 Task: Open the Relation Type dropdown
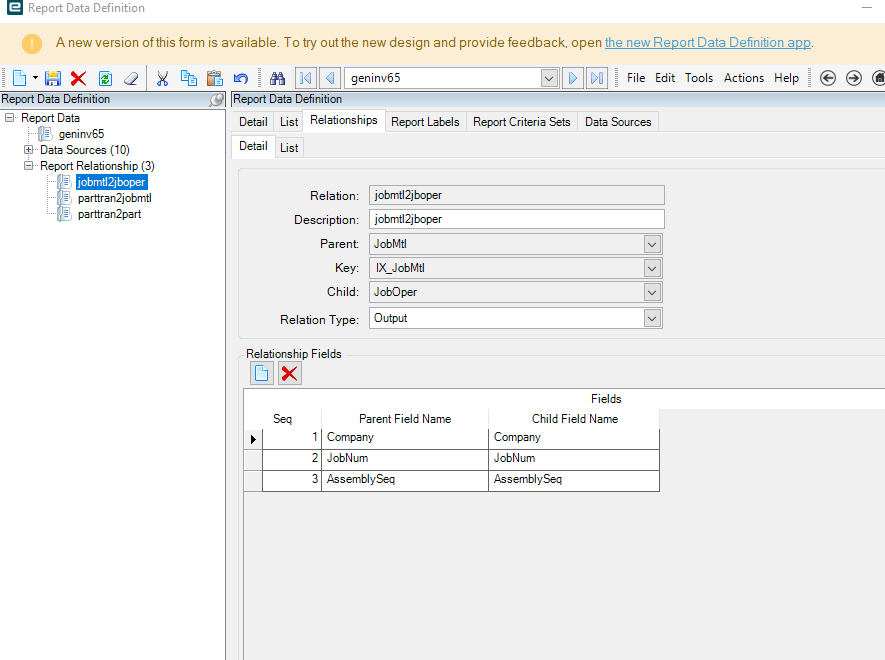[x=652, y=318]
